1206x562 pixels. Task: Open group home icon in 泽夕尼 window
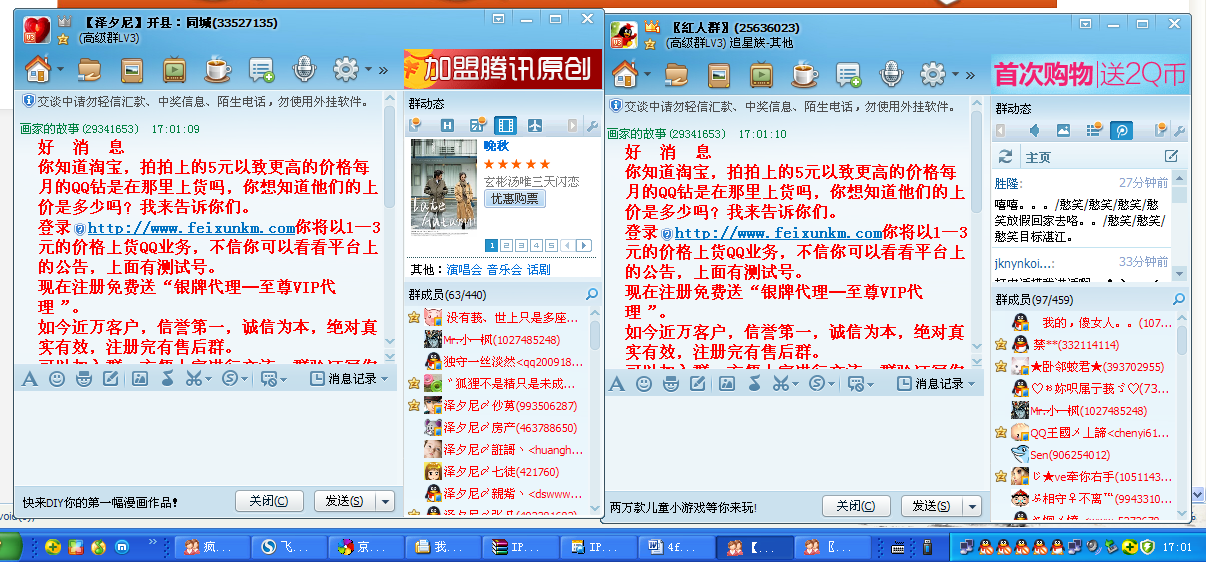tap(37, 69)
